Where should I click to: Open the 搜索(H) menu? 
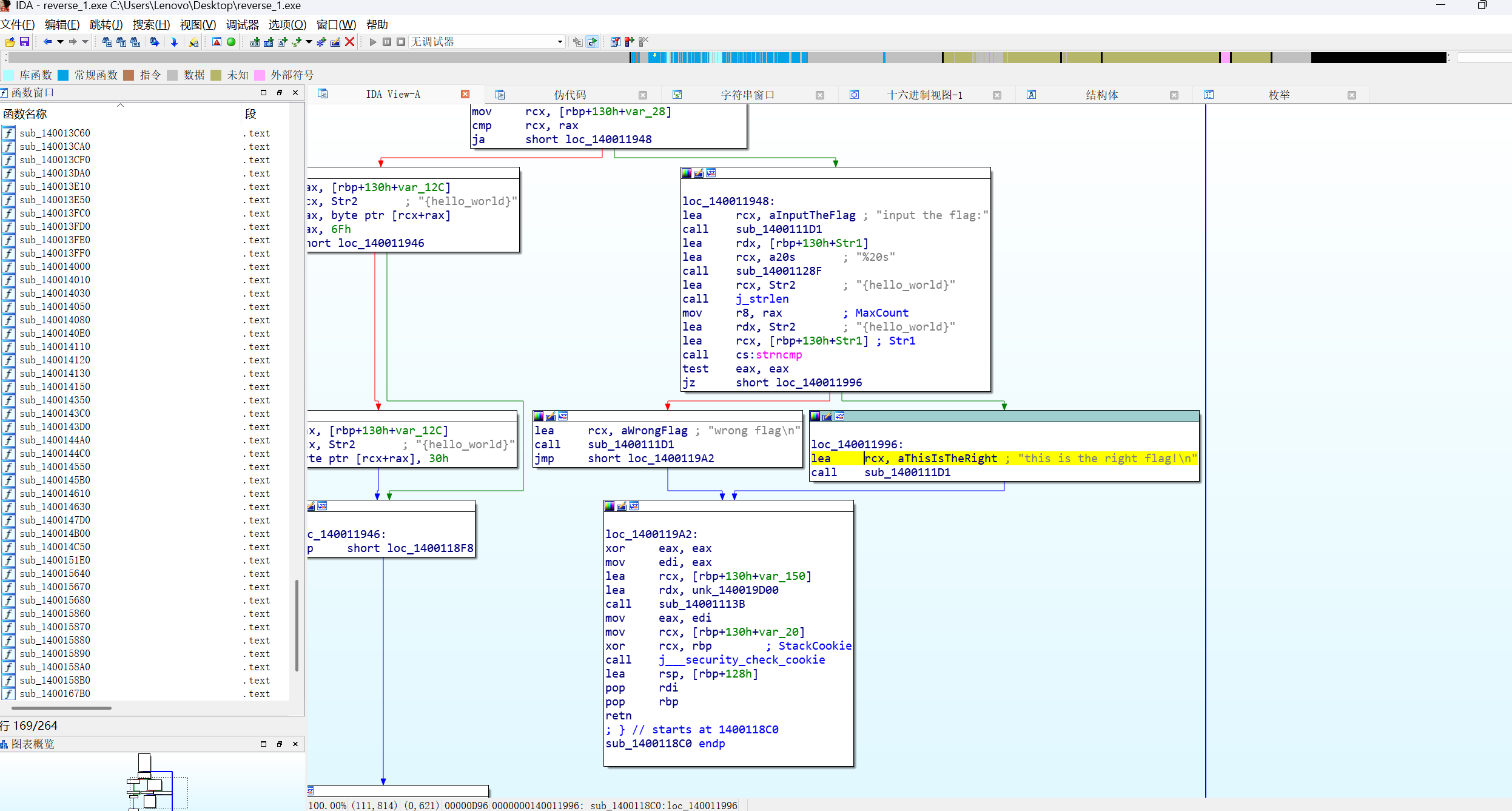[151, 25]
